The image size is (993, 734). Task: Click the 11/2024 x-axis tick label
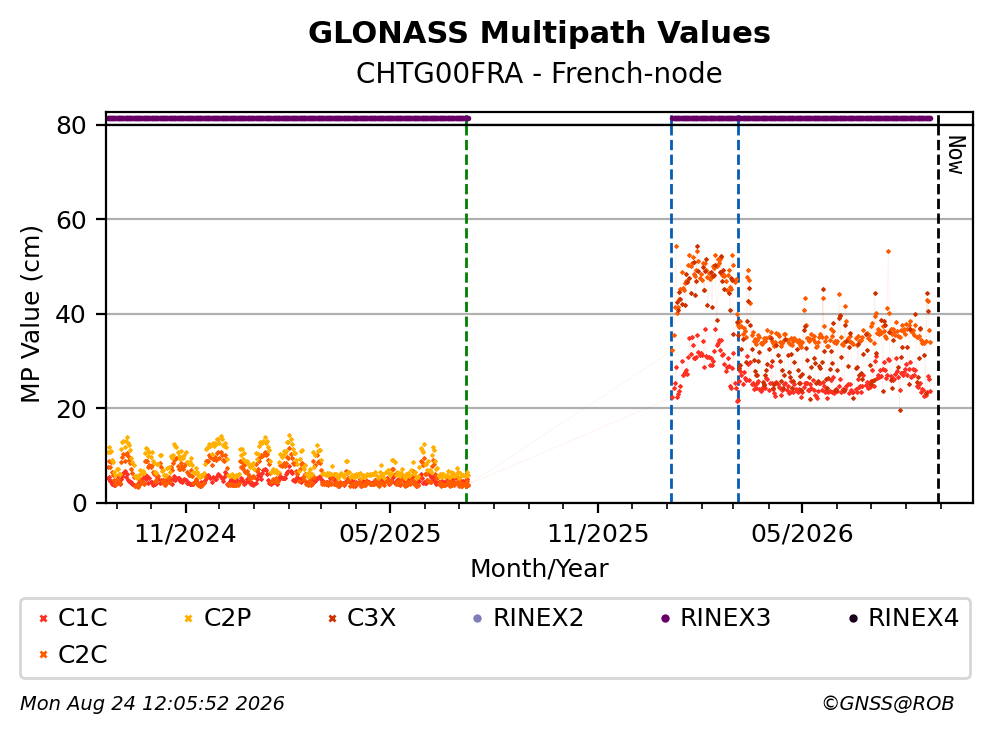click(x=185, y=534)
